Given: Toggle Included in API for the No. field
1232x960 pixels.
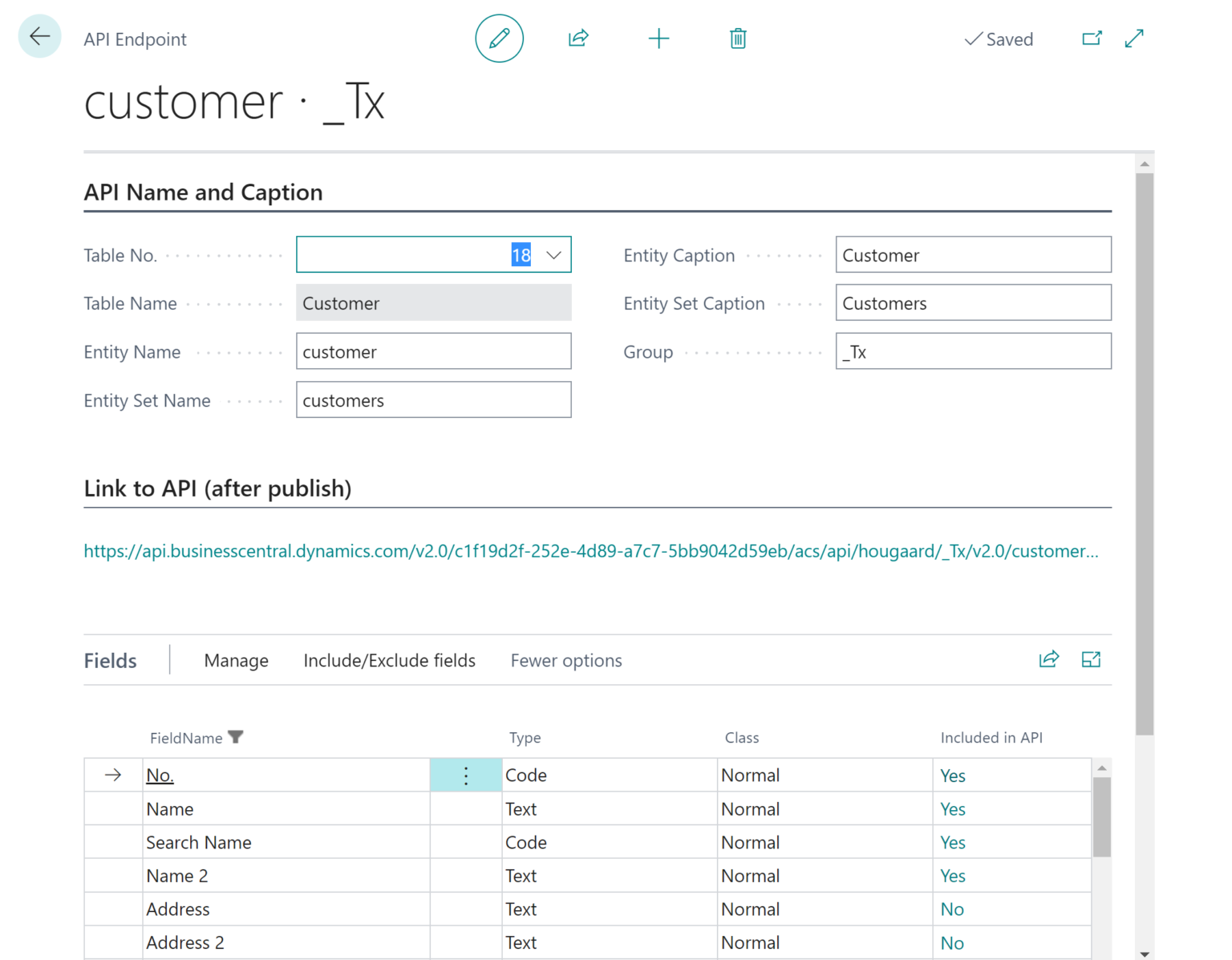Looking at the screenshot, I should [952, 775].
